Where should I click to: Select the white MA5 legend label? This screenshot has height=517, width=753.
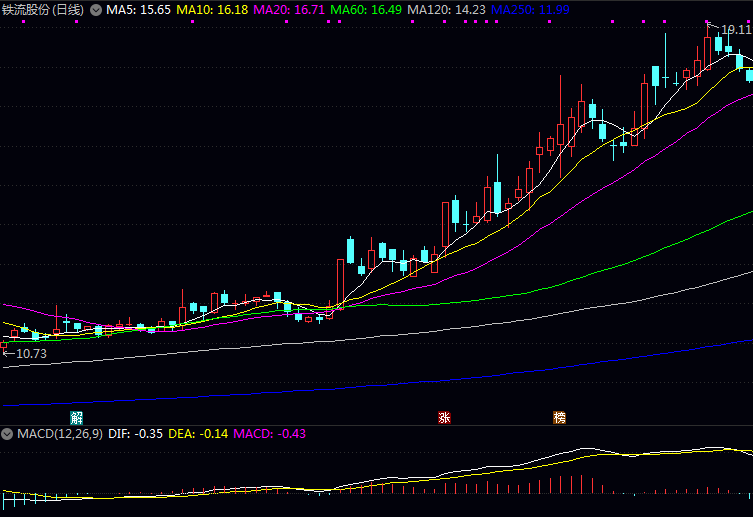(x=138, y=10)
